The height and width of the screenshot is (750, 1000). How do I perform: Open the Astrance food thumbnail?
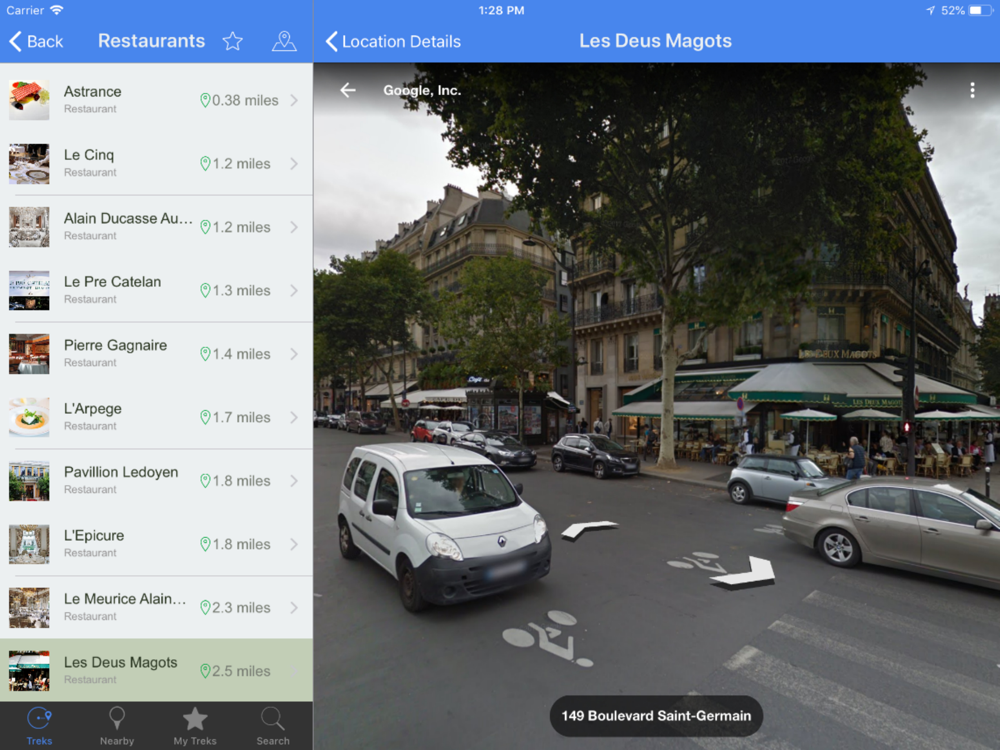pyautogui.click(x=29, y=100)
